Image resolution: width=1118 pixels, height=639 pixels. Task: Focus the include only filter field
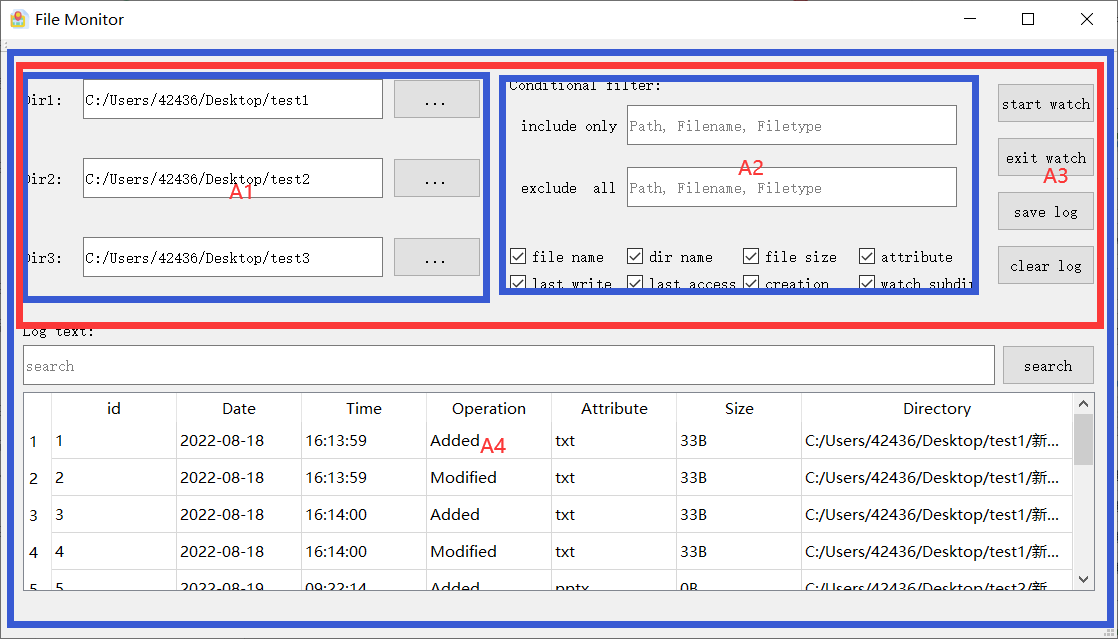click(x=791, y=126)
